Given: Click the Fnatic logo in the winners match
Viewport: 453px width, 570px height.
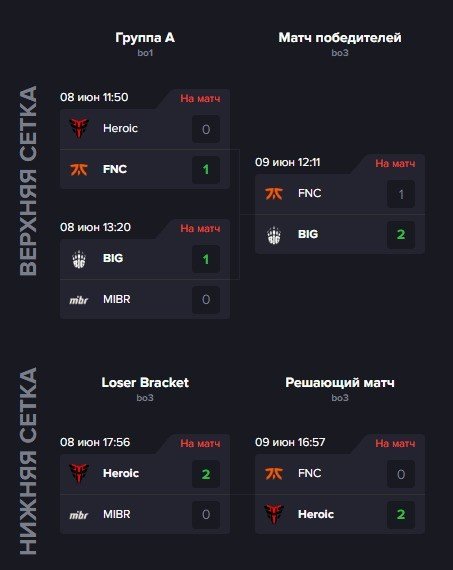Looking at the screenshot, I should (x=274, y=193).
